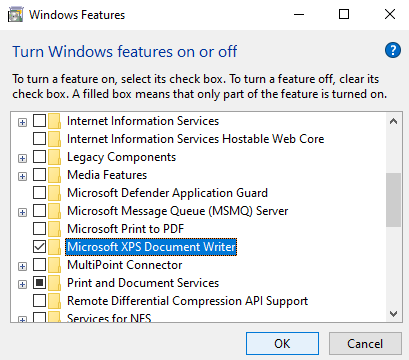Select the Legacy Components label
Image resolution: width=409 pixels, height=360 pixels.
click(122, 157)
